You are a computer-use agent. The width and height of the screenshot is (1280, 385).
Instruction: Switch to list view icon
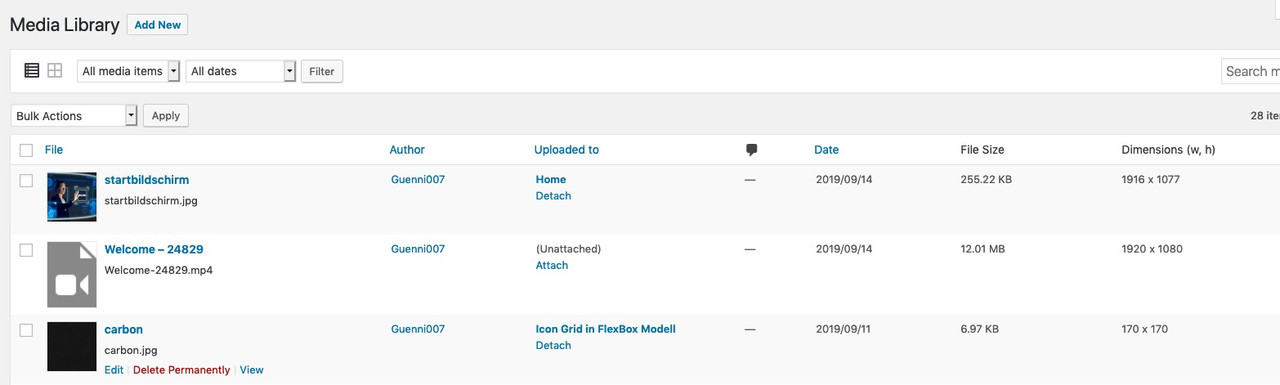pyautogui.click(x=32, y=71)
